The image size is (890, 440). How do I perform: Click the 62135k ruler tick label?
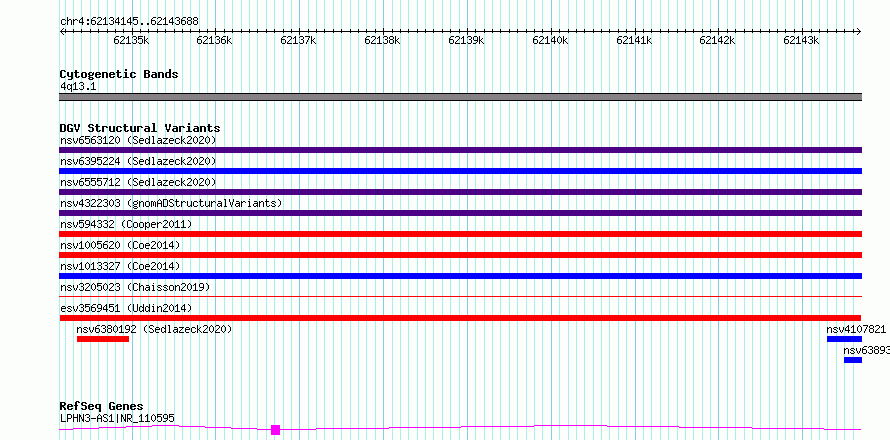[x=131, y=40]
